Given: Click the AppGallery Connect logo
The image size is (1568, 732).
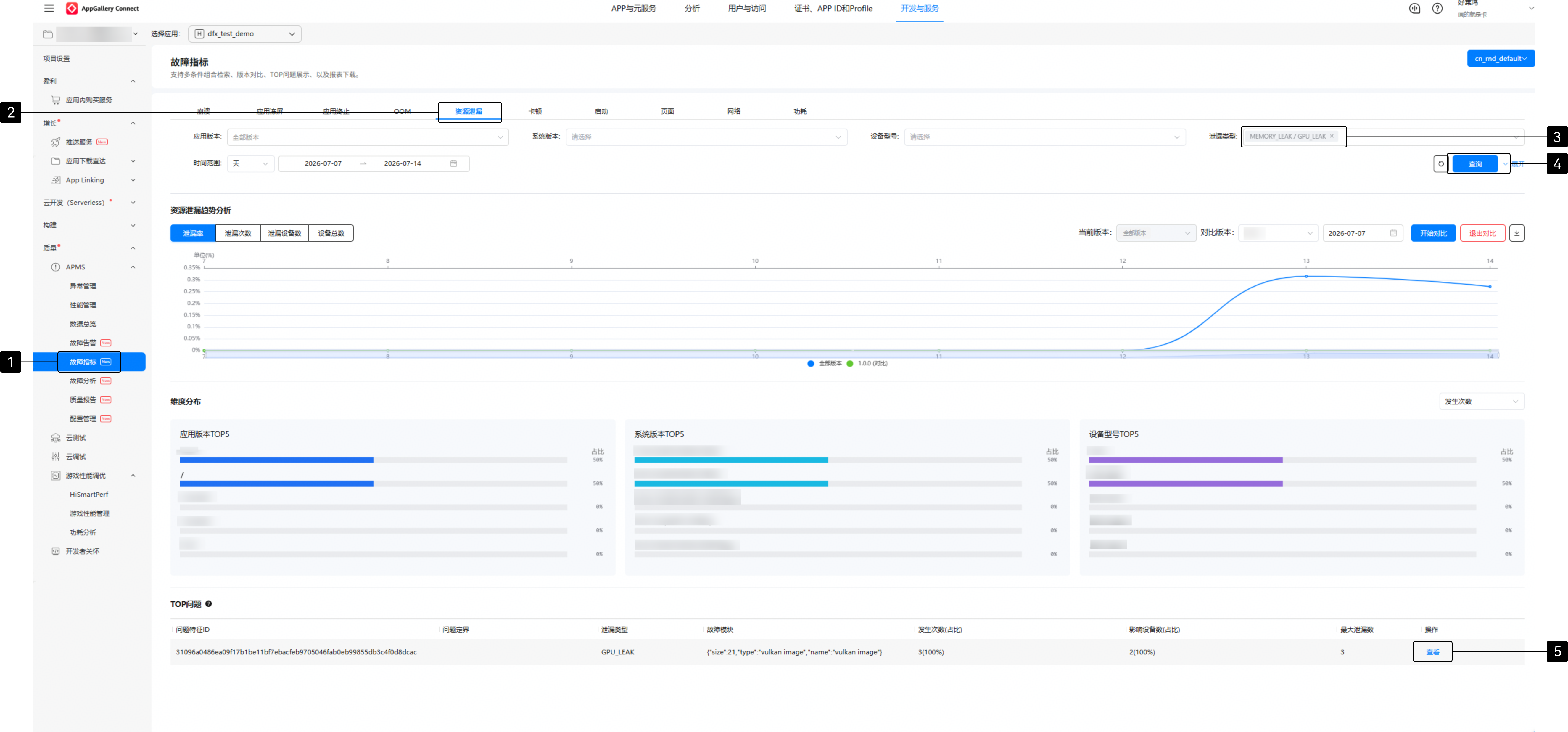Looking at the screenshot, I should tap(72, 9).
